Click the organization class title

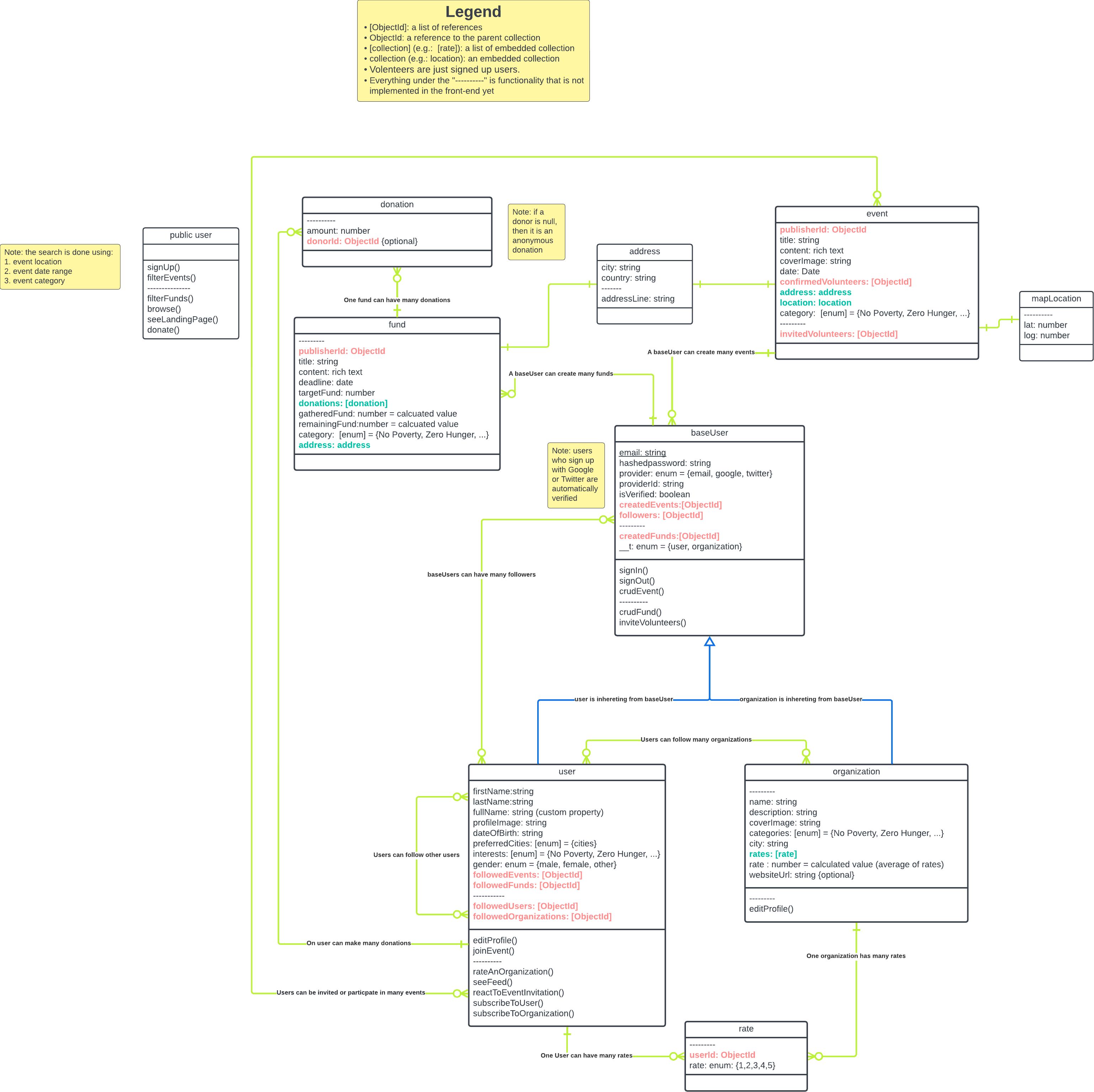pyautogui.click(x=856, y=771)
